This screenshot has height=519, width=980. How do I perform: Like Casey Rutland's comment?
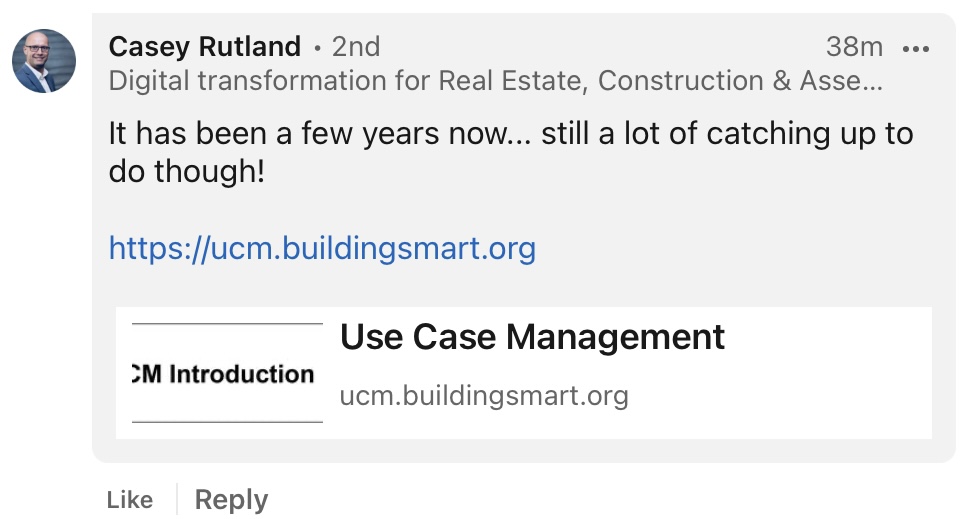click(x=130, y=499)
